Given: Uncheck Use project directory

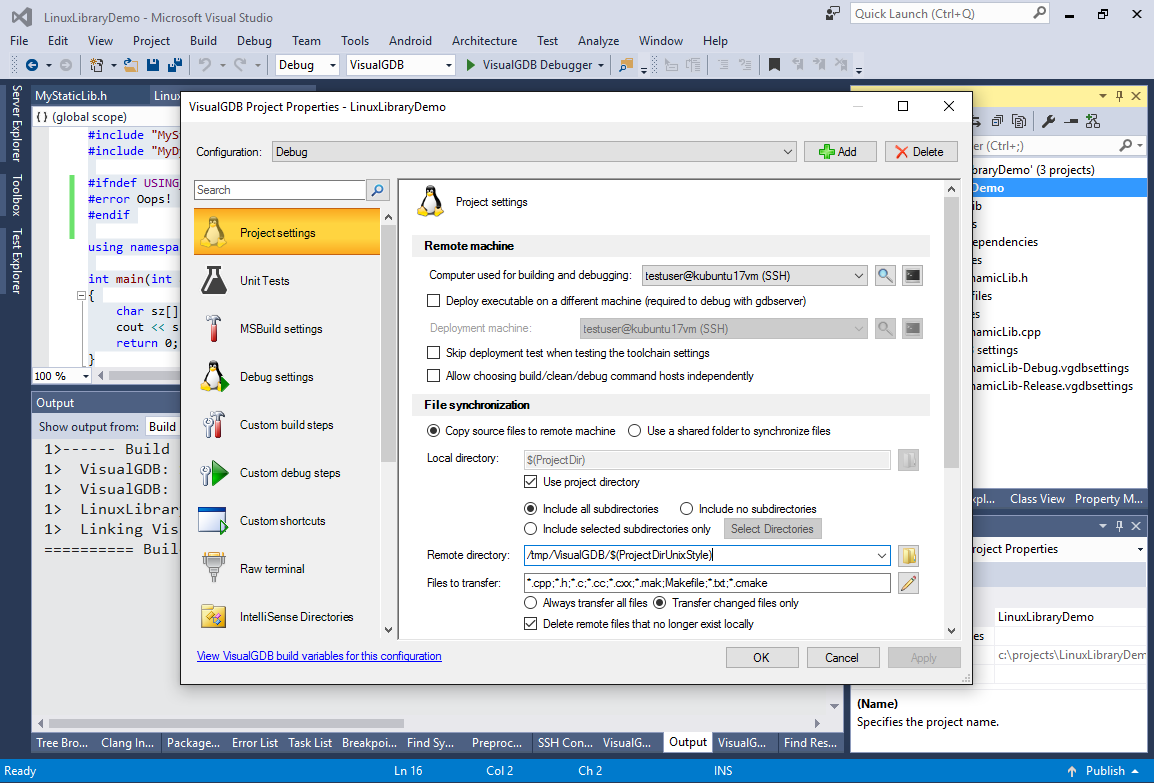Looking at the screenshot, I should 531,482.
